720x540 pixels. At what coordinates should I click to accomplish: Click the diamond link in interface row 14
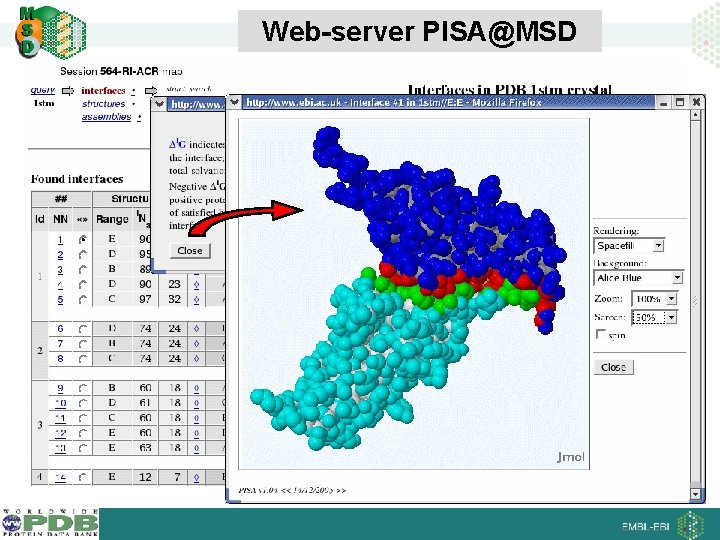point(196,478)
